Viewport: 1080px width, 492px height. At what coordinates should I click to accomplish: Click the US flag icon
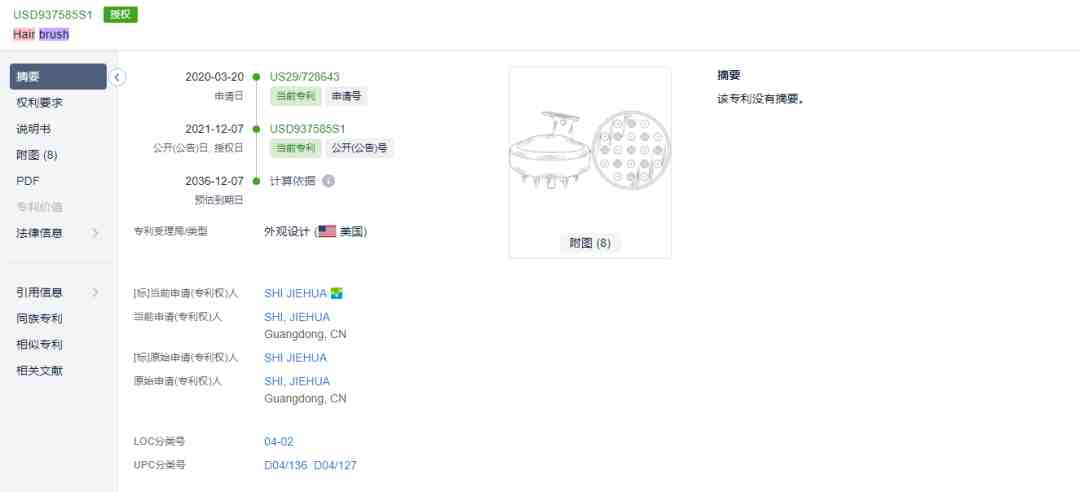point(327,232)
